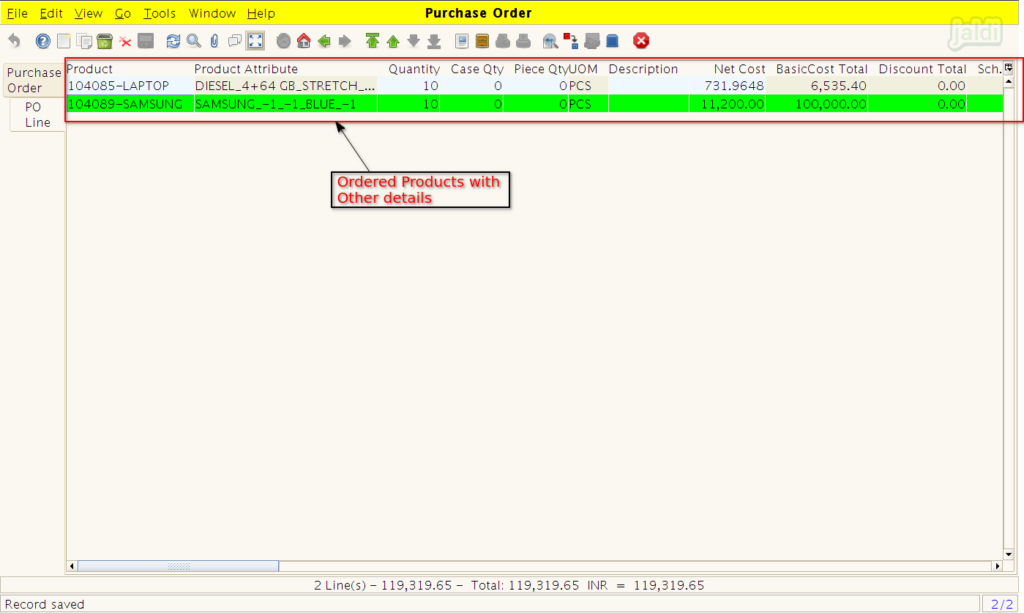Open the Window menu
The height and width of the screenshot is (613, 1024).
pos(212,13)
